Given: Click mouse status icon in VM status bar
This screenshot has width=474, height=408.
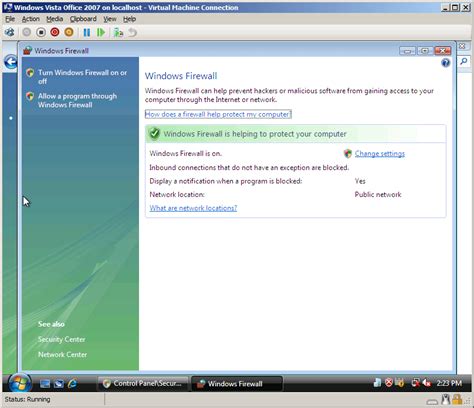Looking at the screenshot, I should [x=445, y=399].
